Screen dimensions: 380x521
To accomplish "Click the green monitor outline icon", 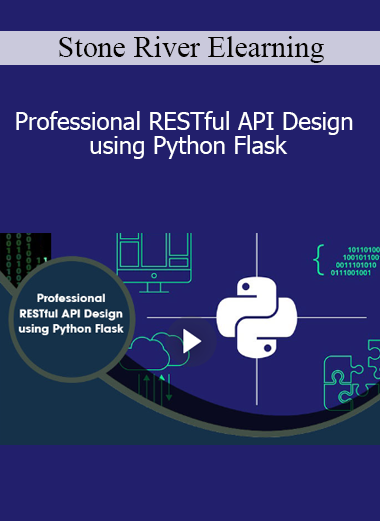I will (154, 263).
